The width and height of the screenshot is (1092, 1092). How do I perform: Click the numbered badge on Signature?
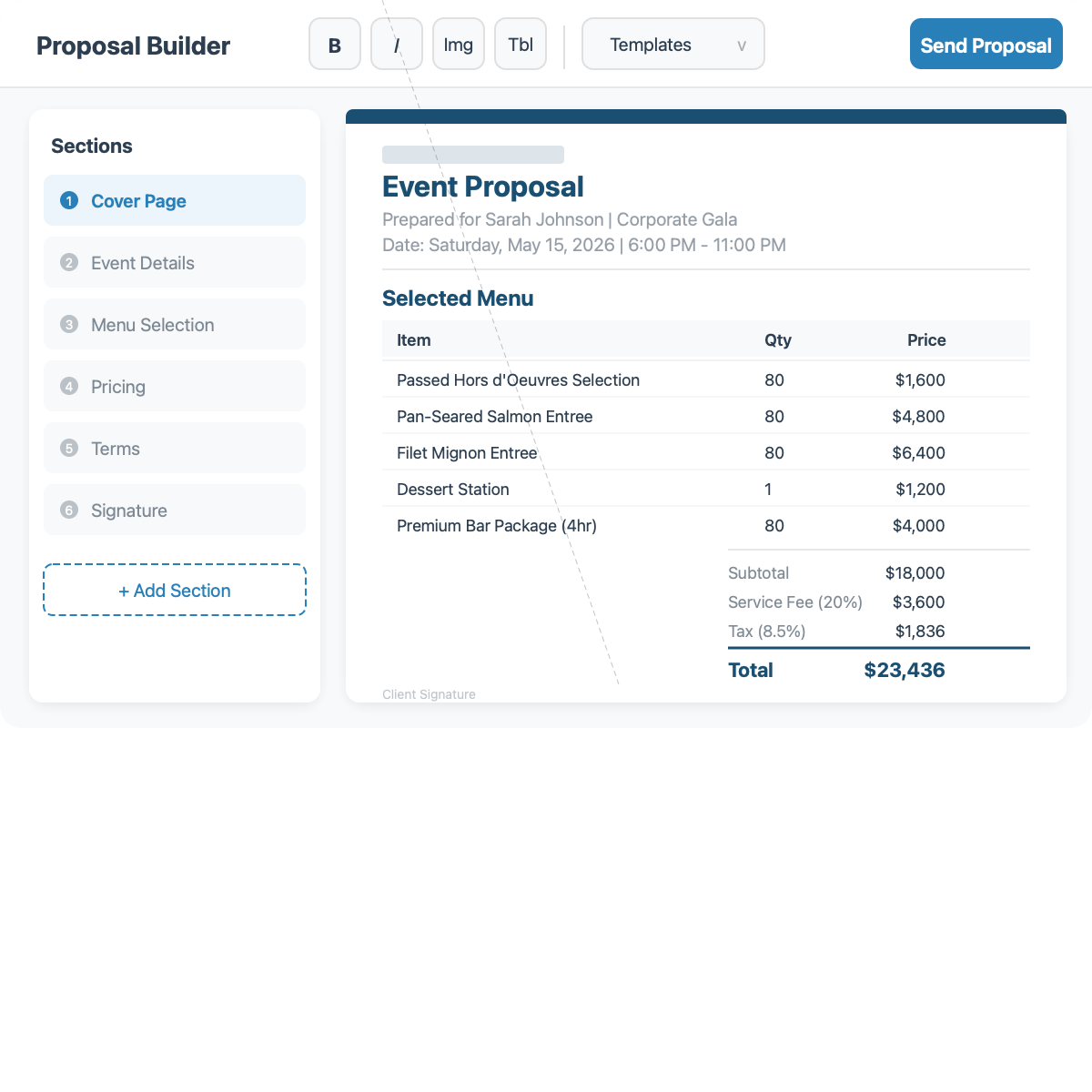click(69, 510)
